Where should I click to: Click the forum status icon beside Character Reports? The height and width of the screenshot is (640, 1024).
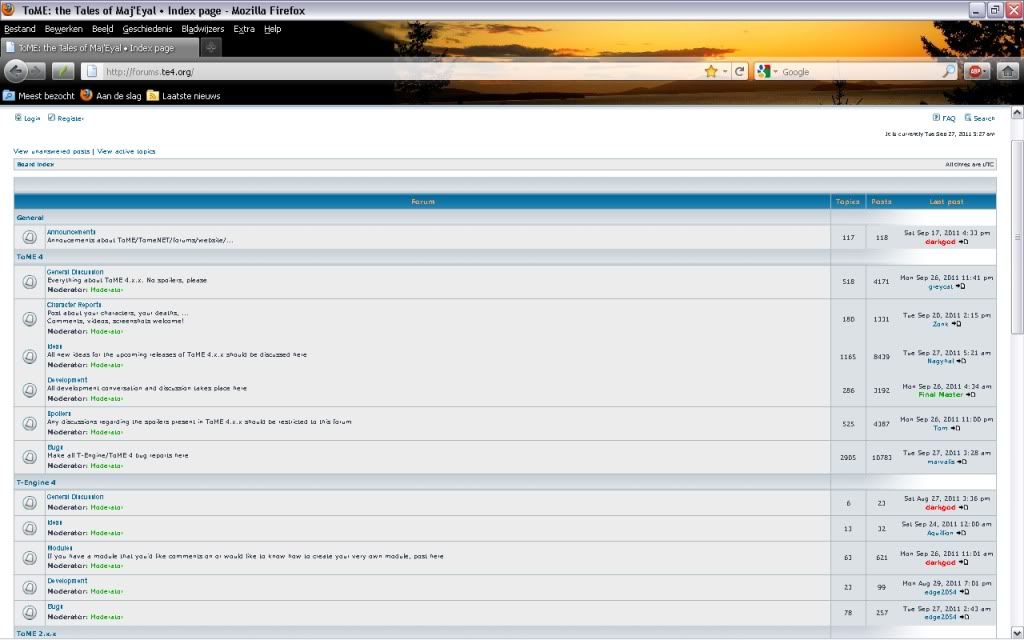coord(29,319)
